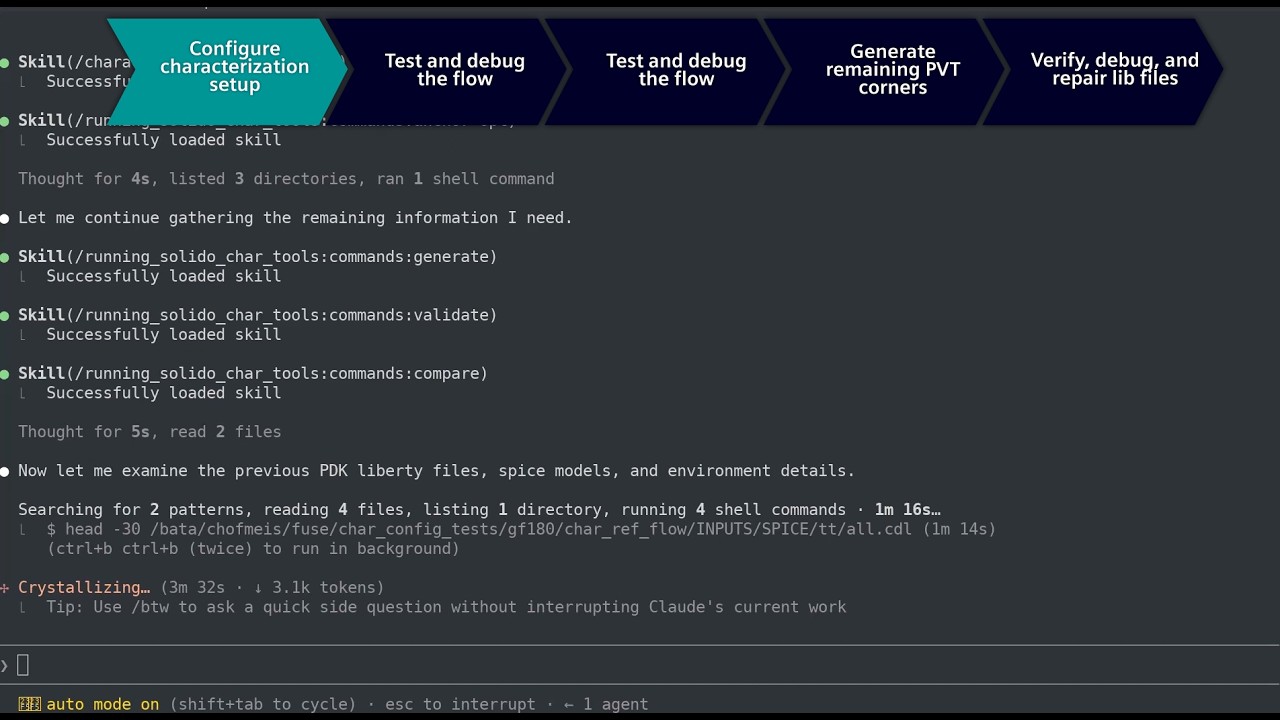Click the 'Crystallizing…' status indicator

pyautogui.click(x=84, y=588)
